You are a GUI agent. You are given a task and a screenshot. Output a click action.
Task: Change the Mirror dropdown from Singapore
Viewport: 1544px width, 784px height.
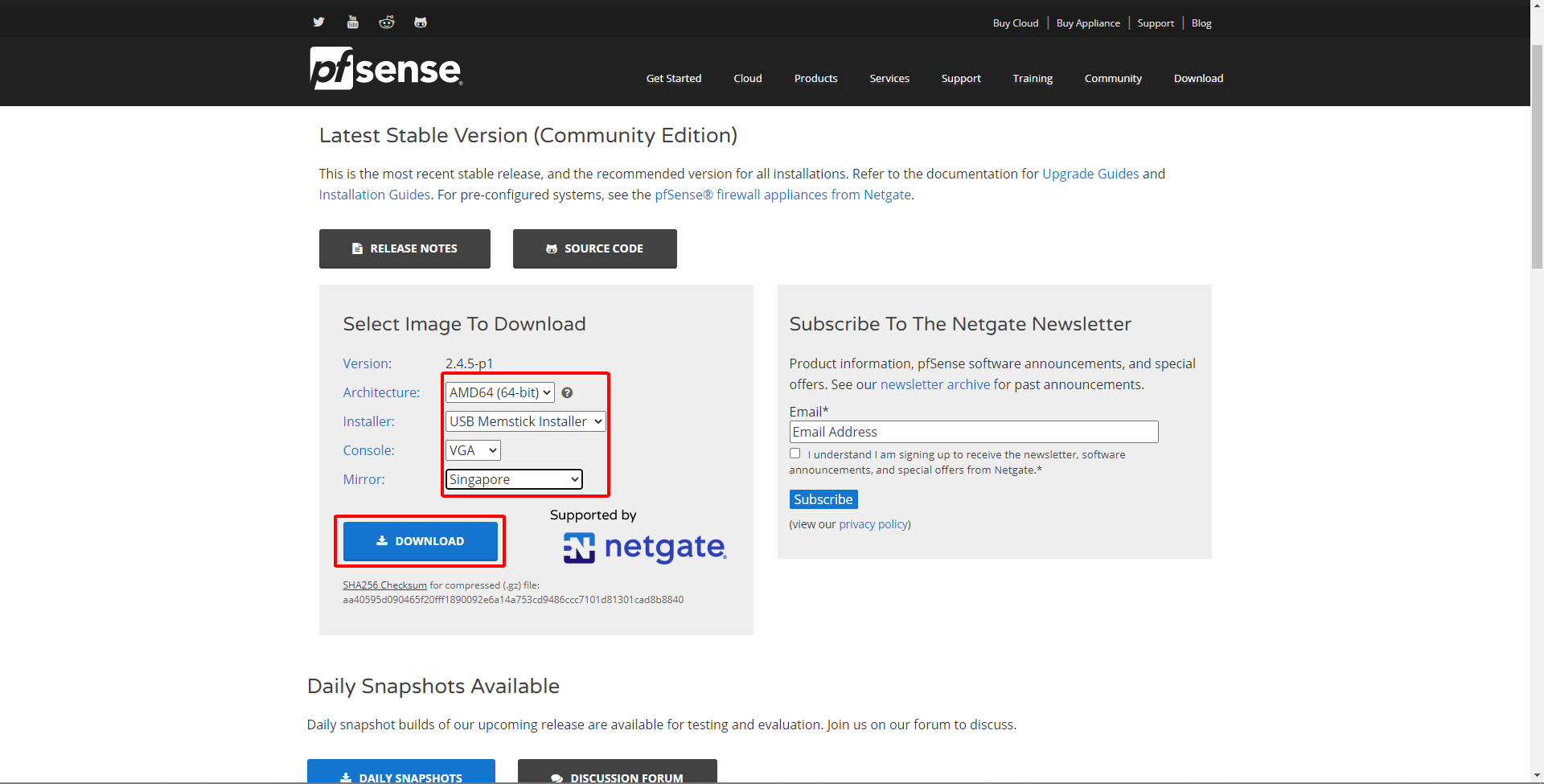513,478
